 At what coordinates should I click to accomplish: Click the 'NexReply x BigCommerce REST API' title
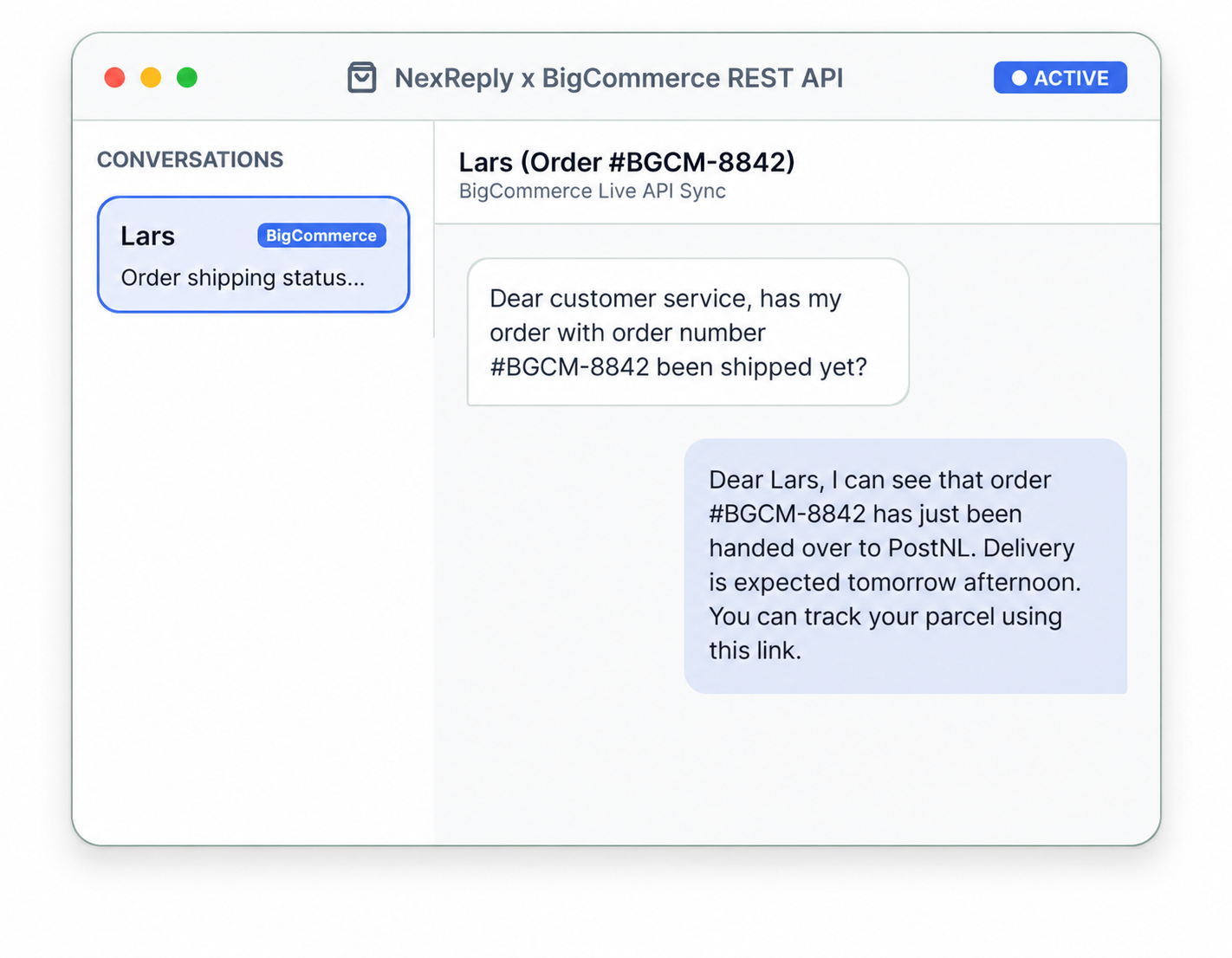pyautogui.click(x=619, y=78)
